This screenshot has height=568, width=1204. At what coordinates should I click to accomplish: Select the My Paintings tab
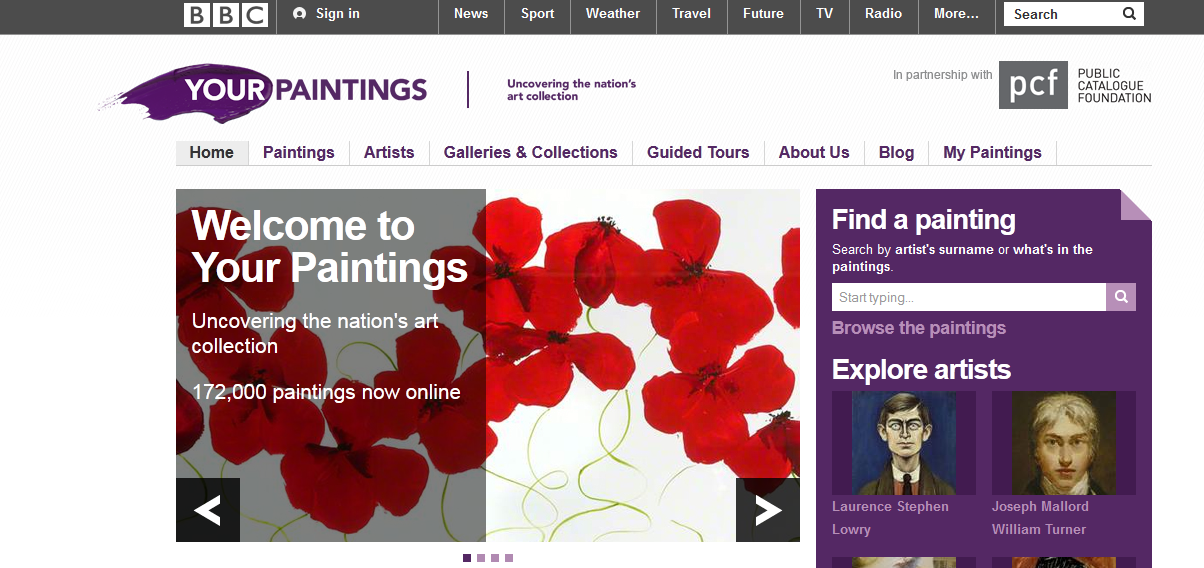[993, 153]
